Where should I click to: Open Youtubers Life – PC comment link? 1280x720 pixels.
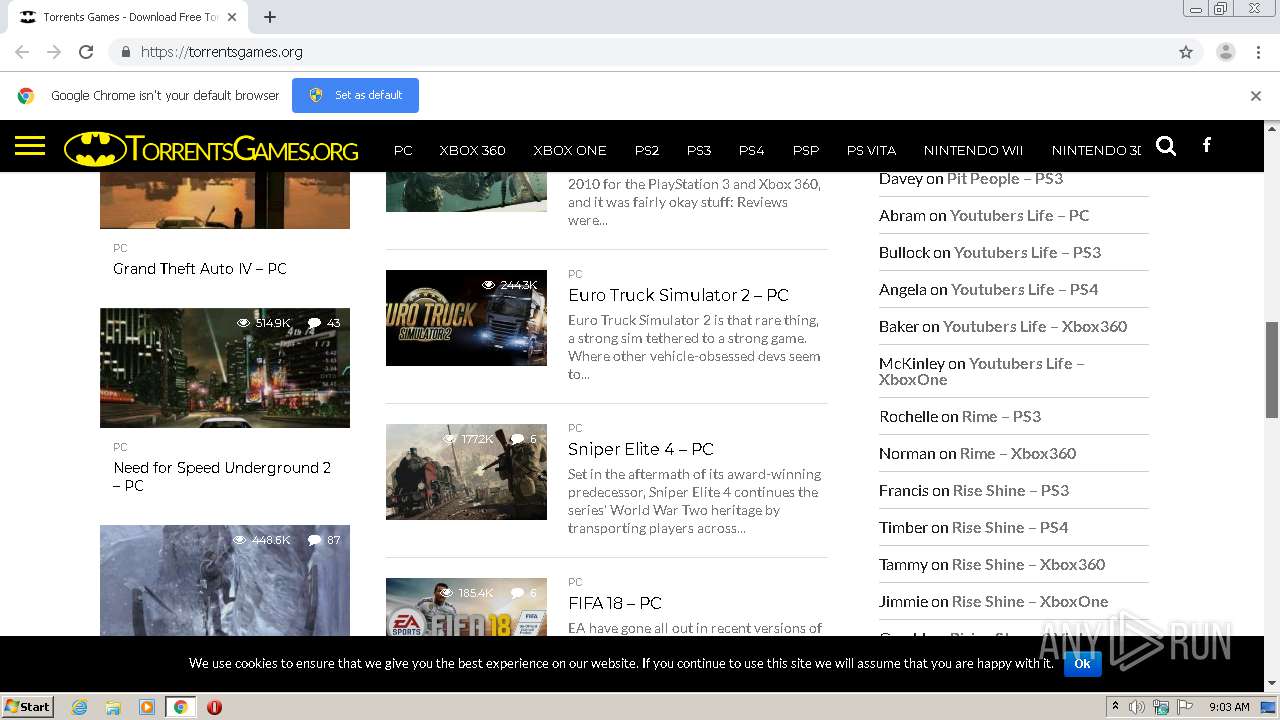click(1019, 215)
